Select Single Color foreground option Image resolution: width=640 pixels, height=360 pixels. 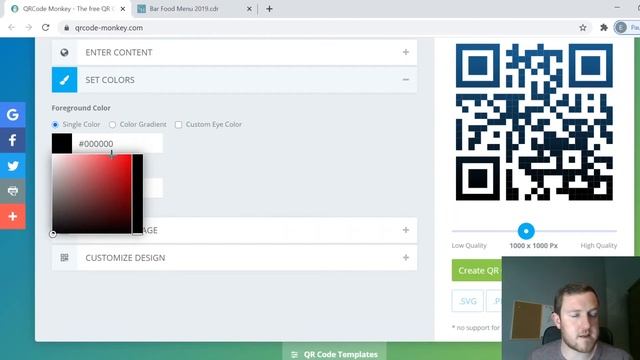(x=55, y=124)
